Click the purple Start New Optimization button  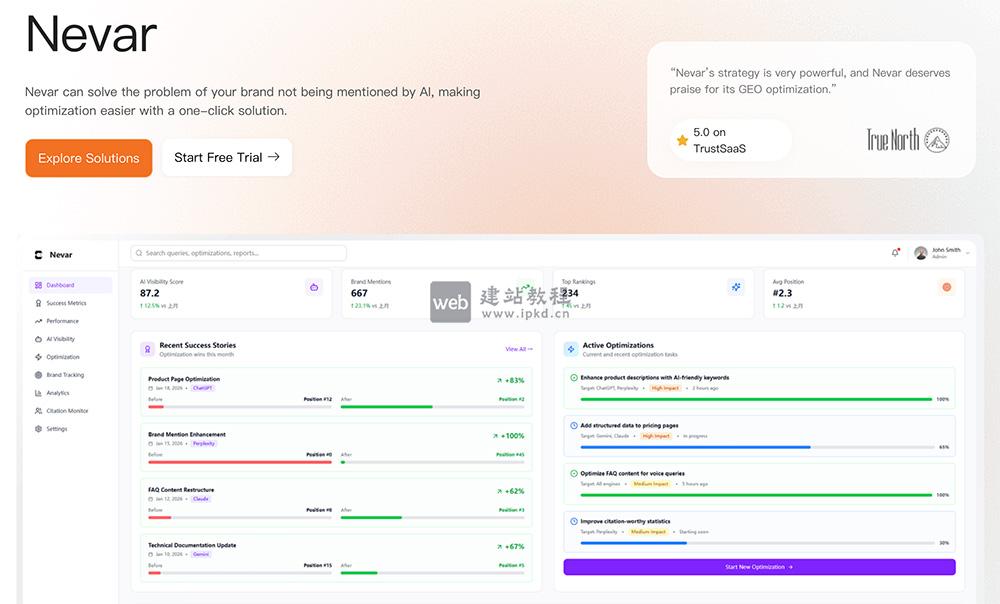759,567
